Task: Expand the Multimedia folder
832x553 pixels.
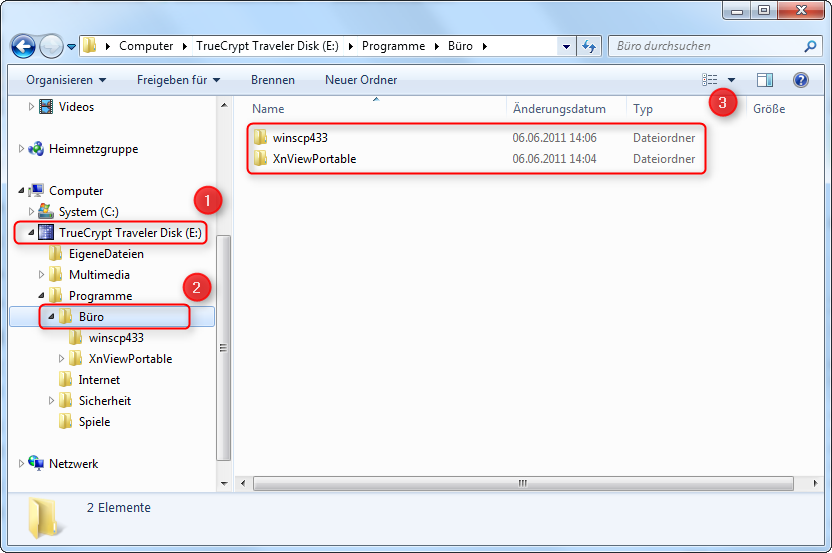Action: tap(41, 274)
